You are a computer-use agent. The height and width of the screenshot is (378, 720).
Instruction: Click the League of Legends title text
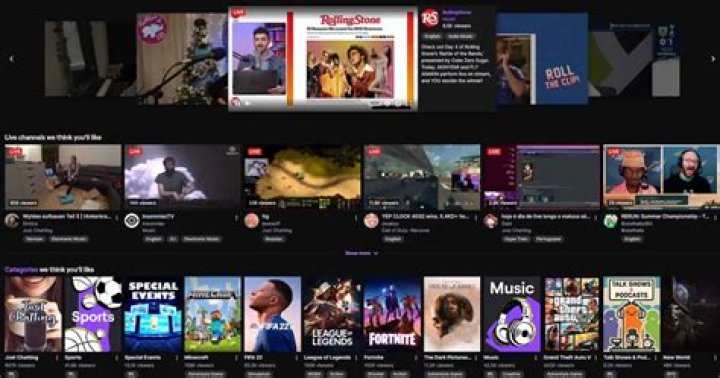coord(327,357)
